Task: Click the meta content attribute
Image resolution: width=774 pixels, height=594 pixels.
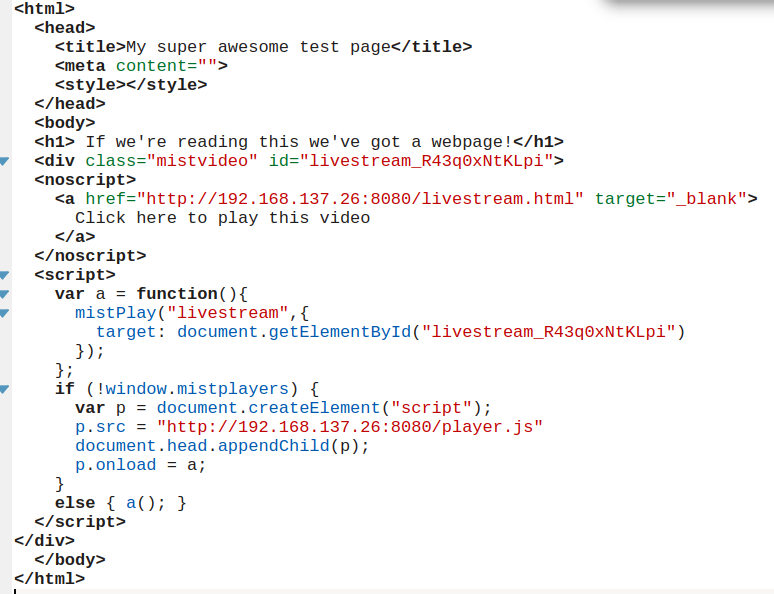Action: (166, 66)
